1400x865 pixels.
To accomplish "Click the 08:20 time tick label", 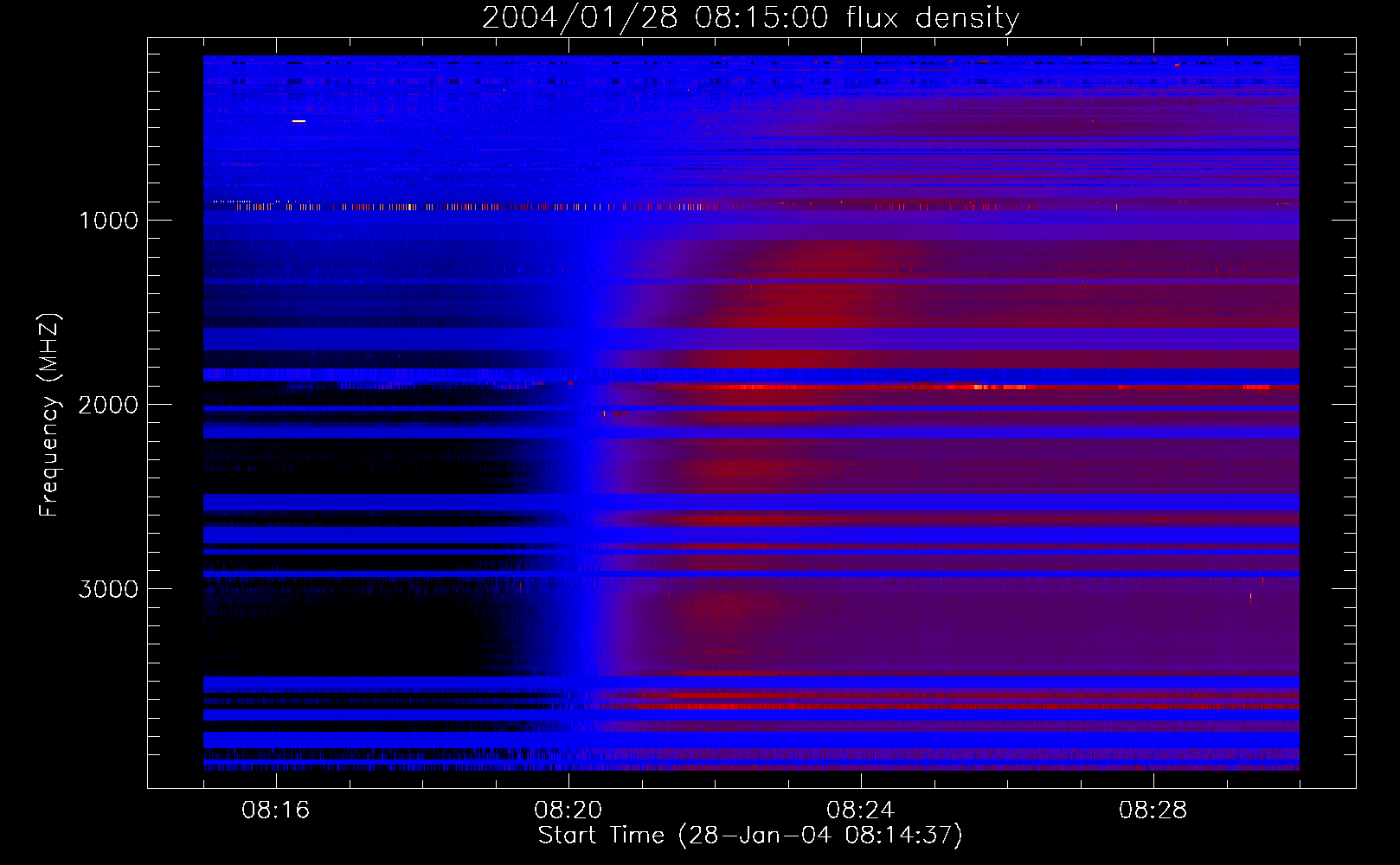I will (x=568, y=811).
